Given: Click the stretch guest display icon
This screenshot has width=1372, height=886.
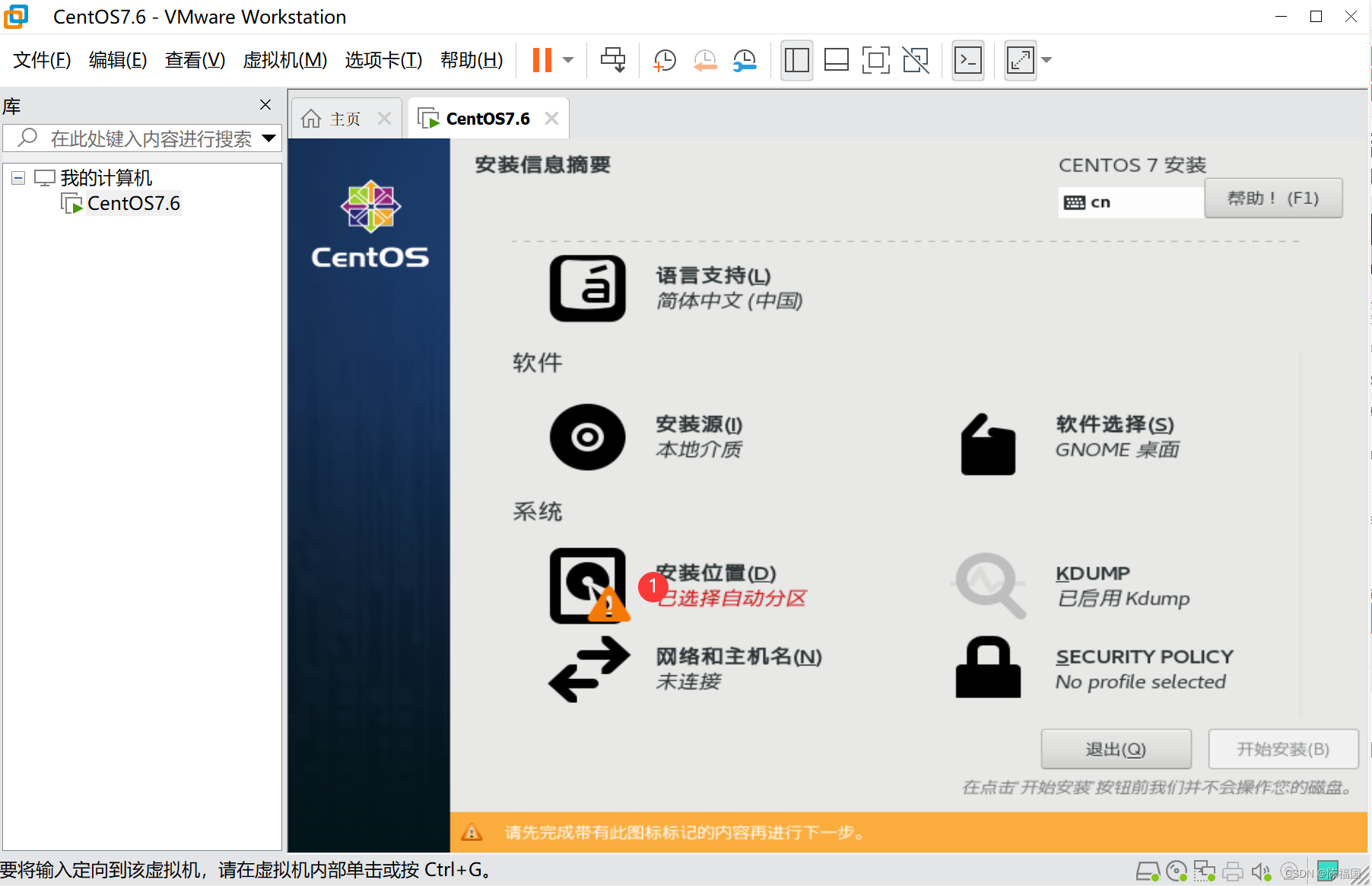Looking at the screenshot, I should coord(1020,60).
